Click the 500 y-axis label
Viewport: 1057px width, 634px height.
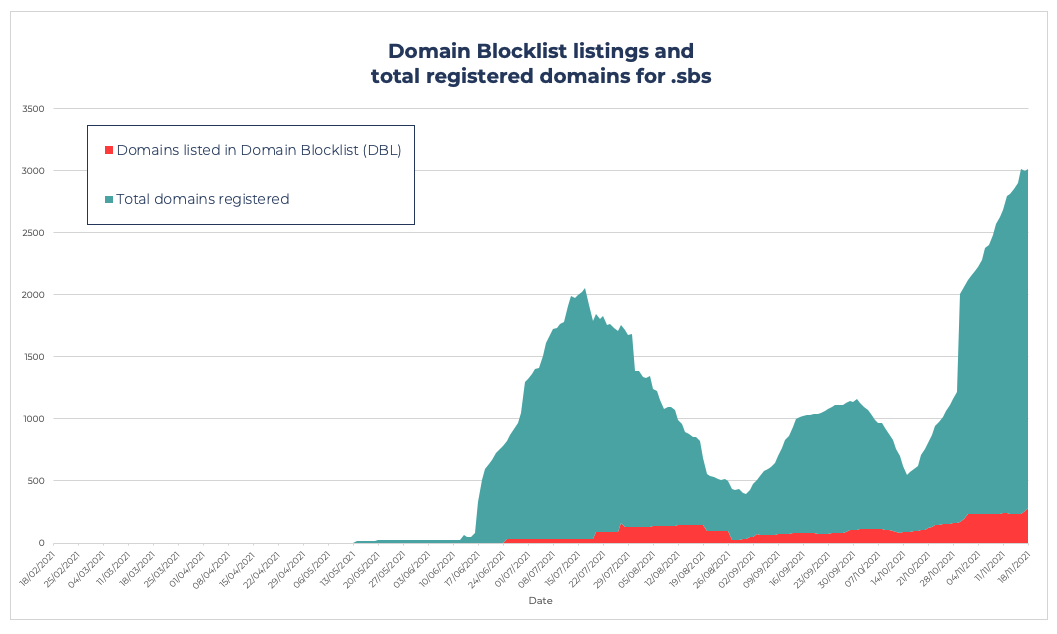(36, 480)
